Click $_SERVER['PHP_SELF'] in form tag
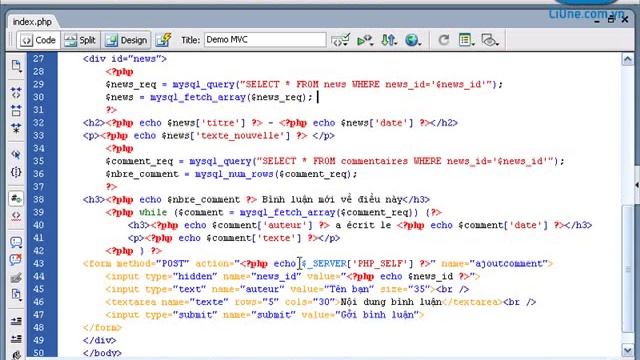The height and width of the screenshot is (360, 640). (358, 264)
